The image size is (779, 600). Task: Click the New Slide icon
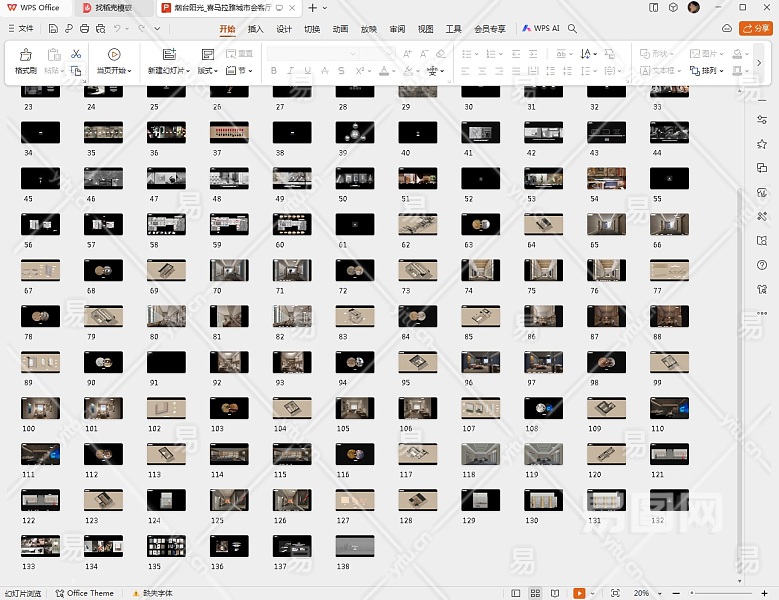(168, 55)
